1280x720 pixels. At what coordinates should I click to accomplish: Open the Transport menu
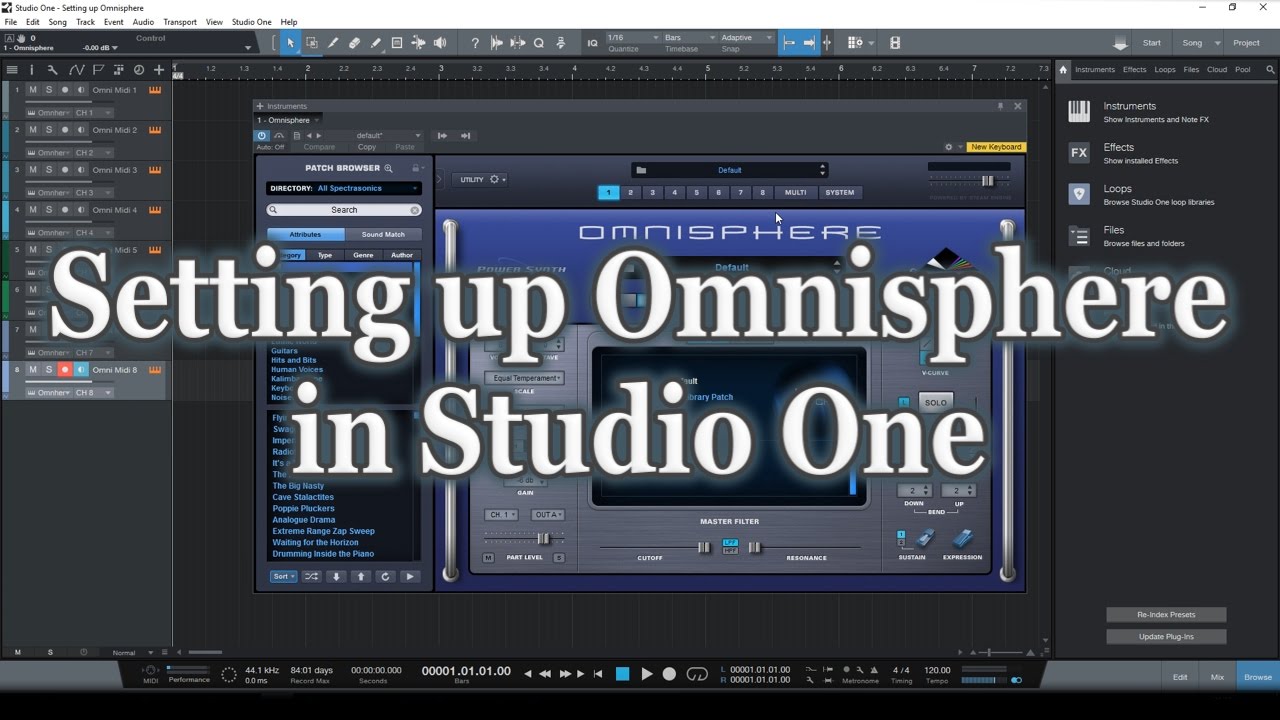[180, 22]
